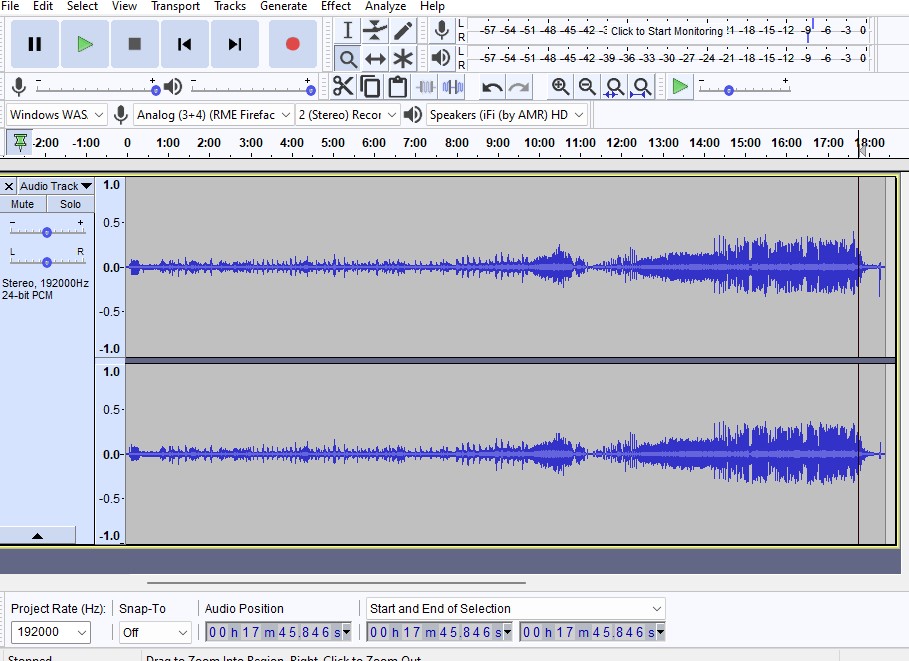The image size is (909, 661).
Task: Start playback with the green Play button
Action: tap(85, 44)
